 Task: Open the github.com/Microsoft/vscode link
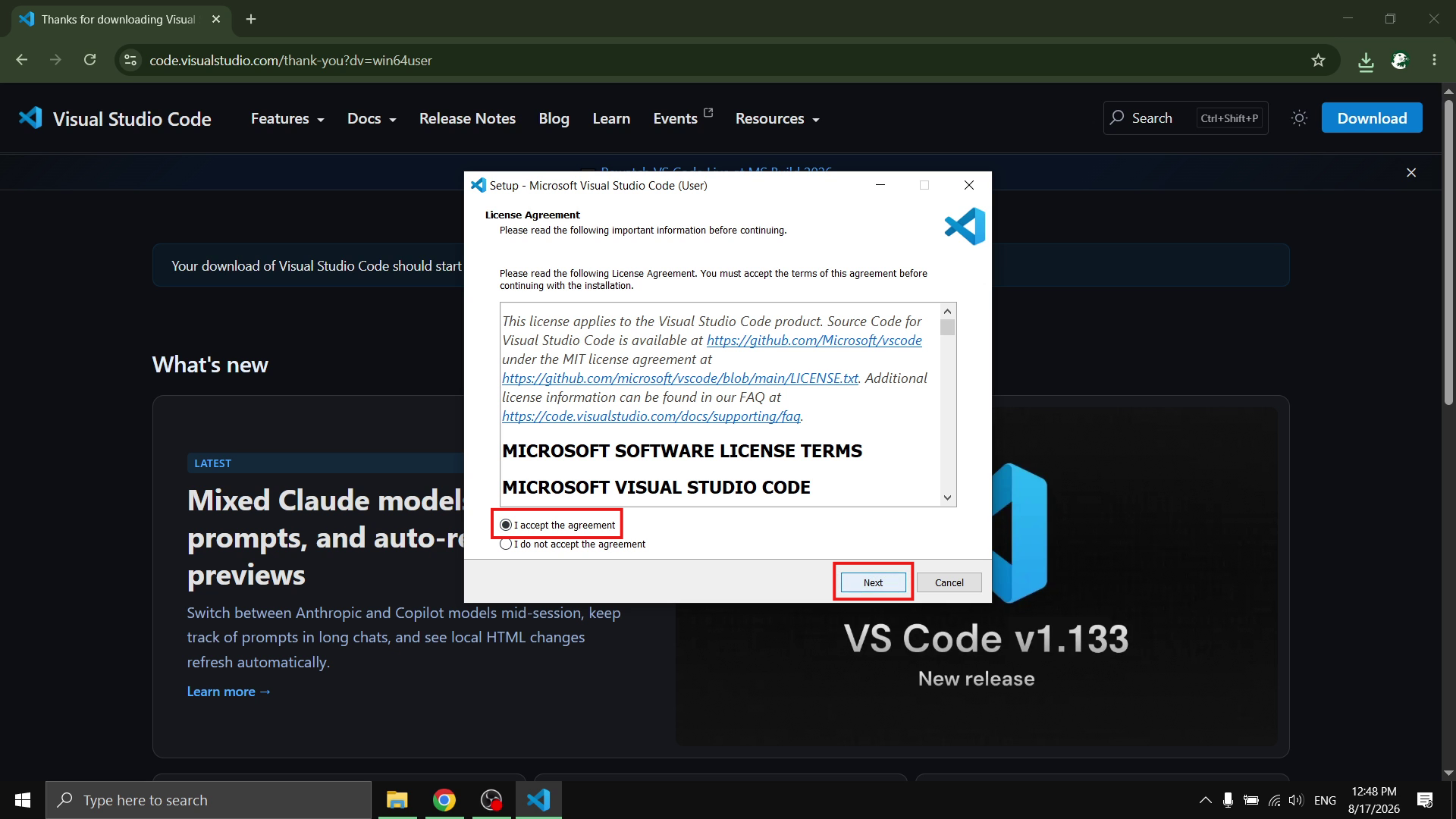click(x=814, y=340)
